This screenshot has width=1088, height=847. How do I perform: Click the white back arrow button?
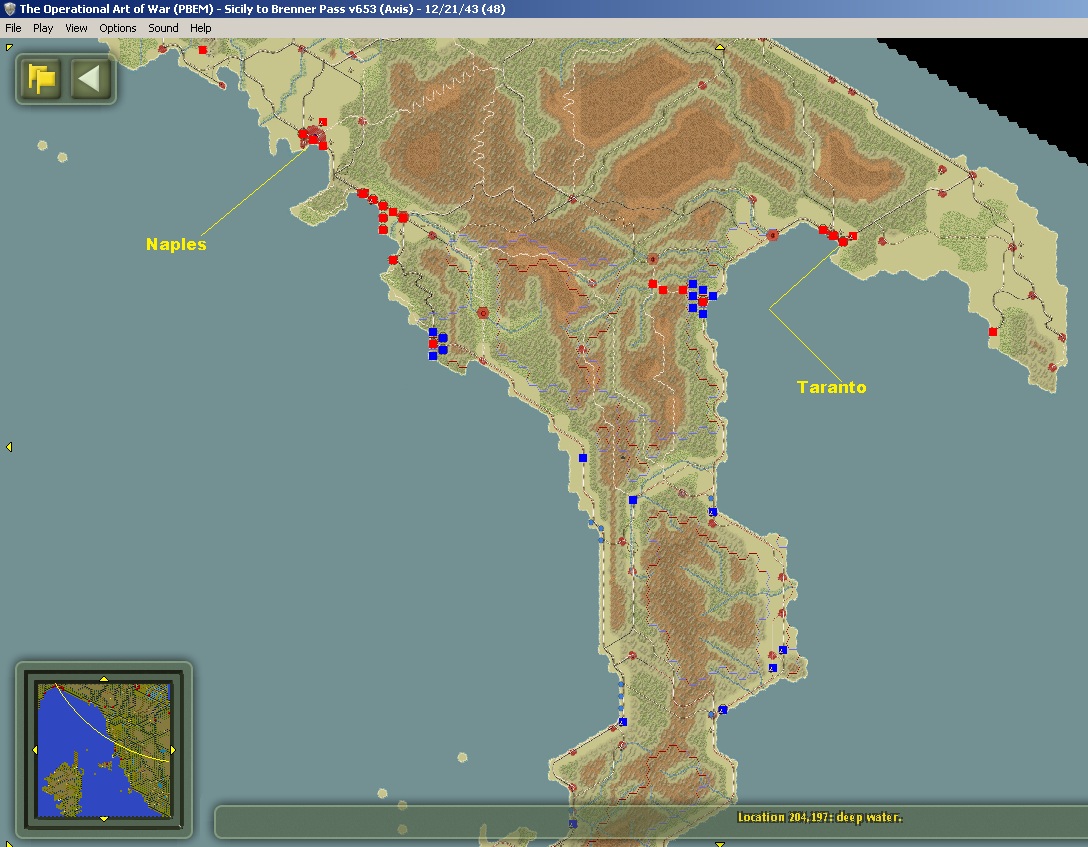pos(90,78)
